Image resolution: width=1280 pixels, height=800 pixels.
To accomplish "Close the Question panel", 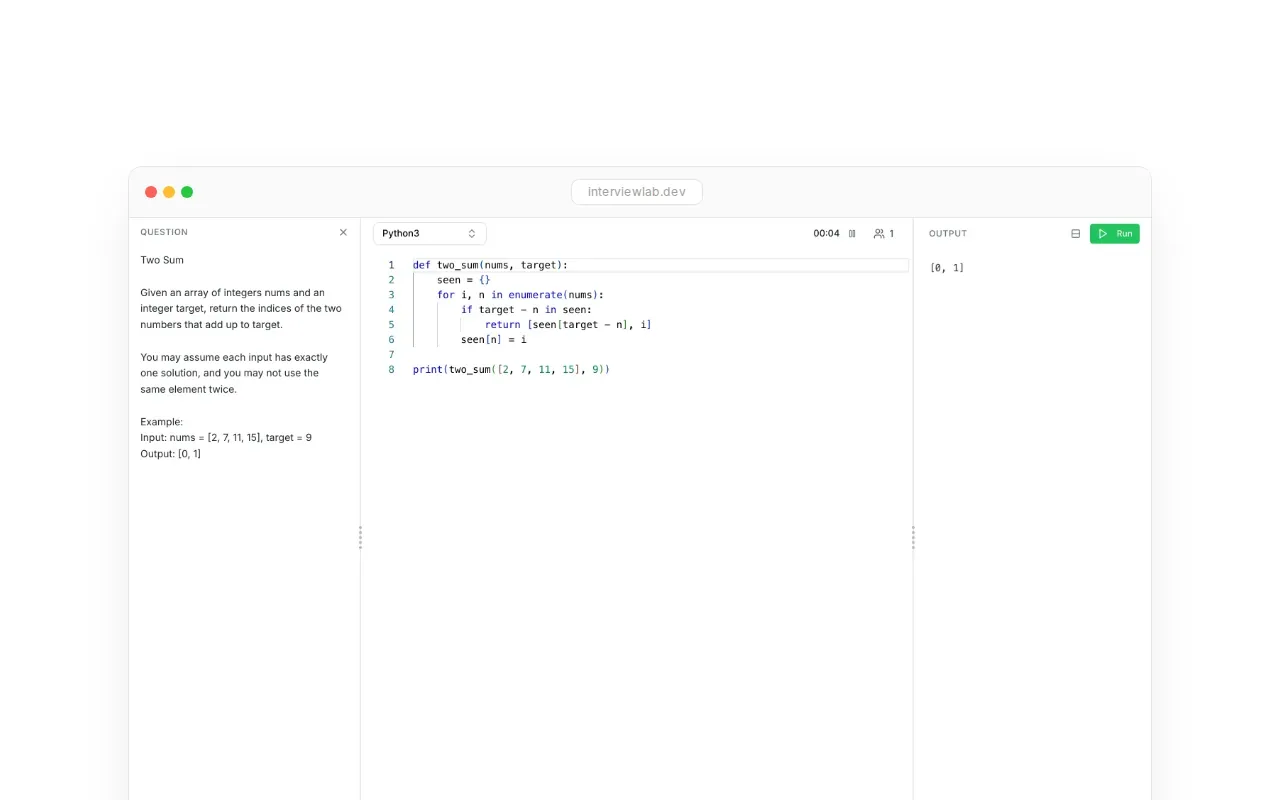I will coord(343,232).
